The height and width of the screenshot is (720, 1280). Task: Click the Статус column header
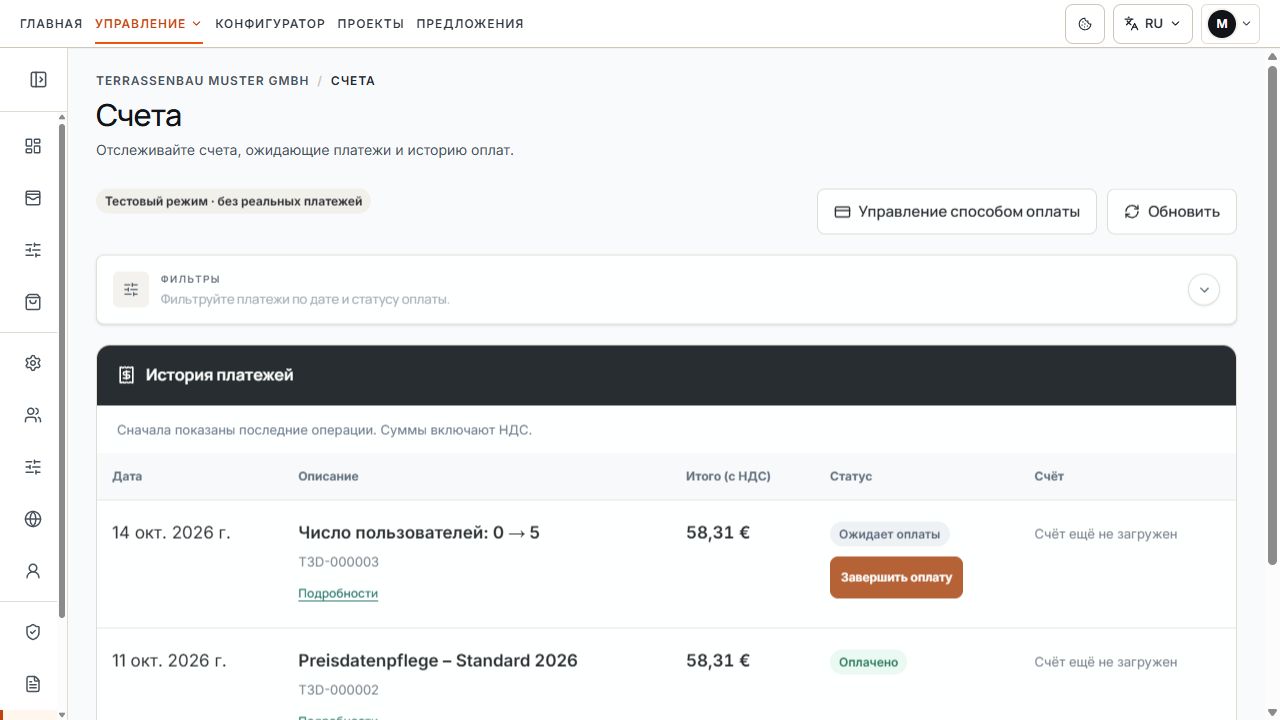pos(851,476)
